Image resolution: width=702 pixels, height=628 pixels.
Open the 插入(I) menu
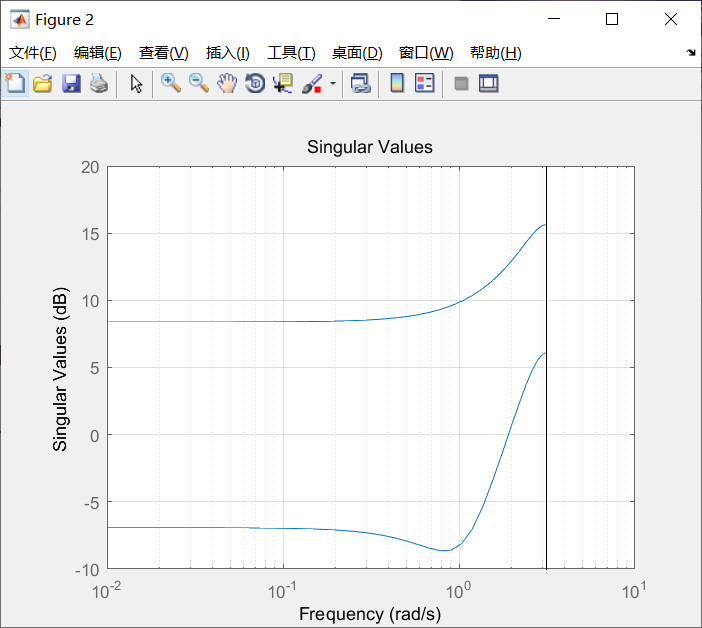227,53
